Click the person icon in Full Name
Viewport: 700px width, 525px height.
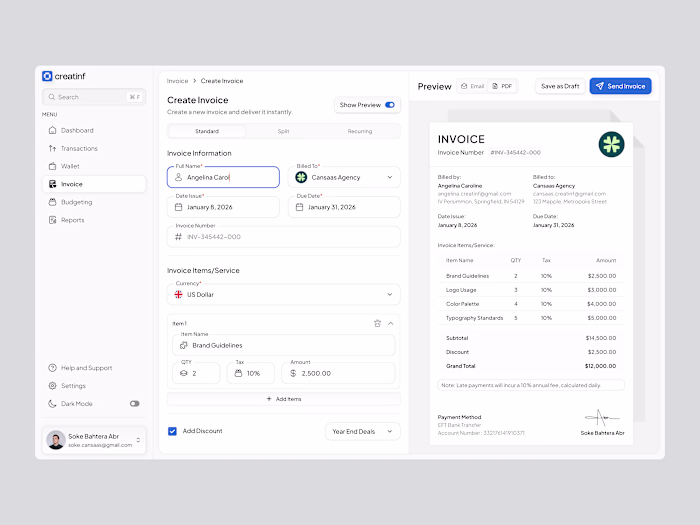click(179, 177)
